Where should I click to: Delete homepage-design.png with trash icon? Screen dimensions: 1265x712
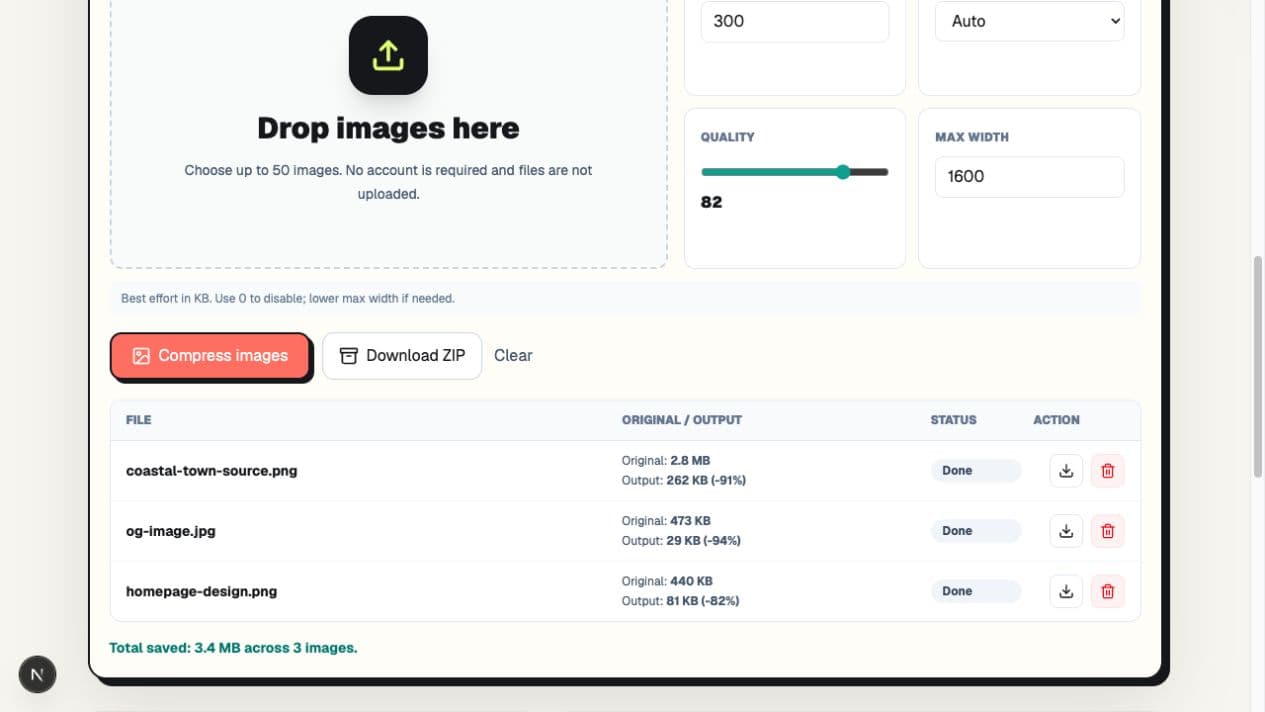pos(1107,591)
